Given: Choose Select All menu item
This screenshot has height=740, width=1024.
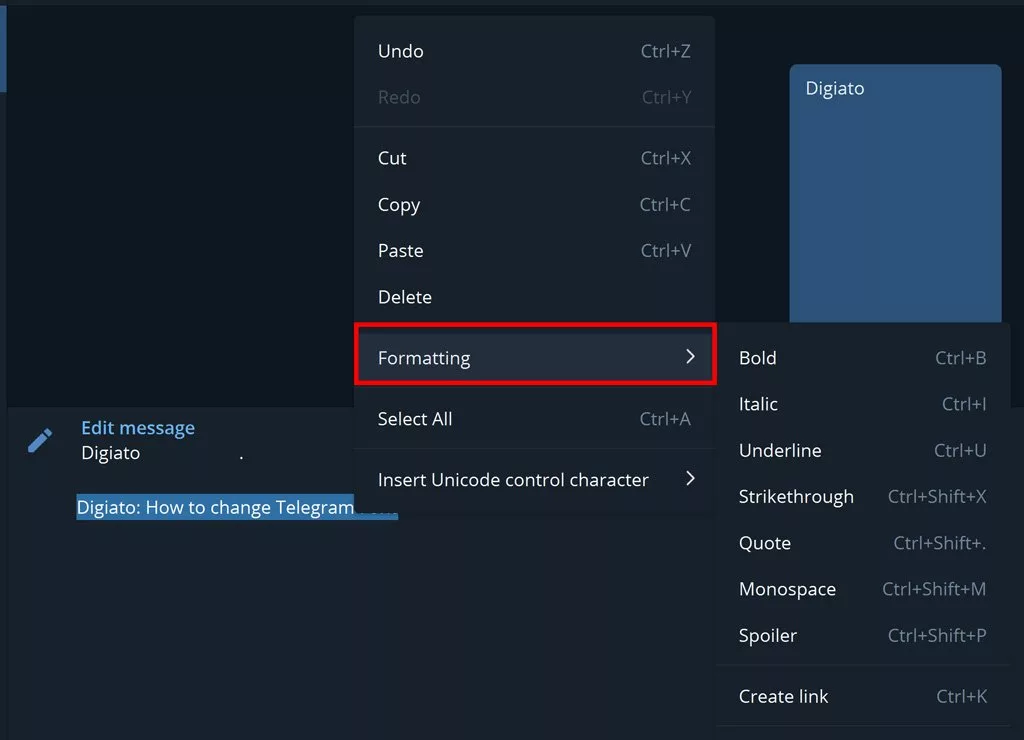Looking at the screenshot, I should coord(415,419).
